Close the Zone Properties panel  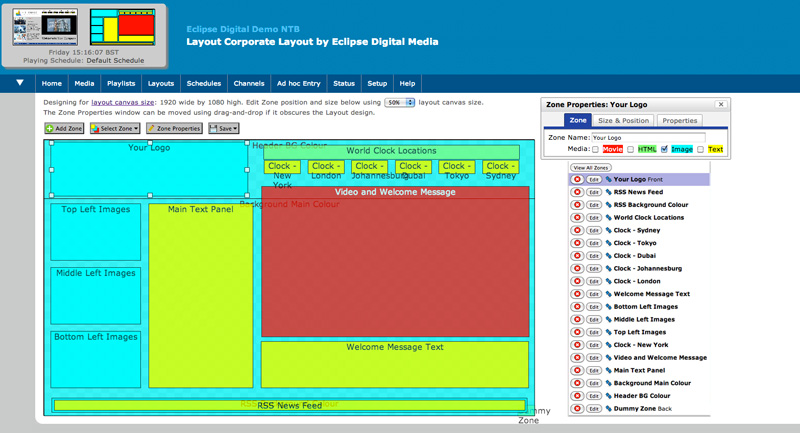721,105
